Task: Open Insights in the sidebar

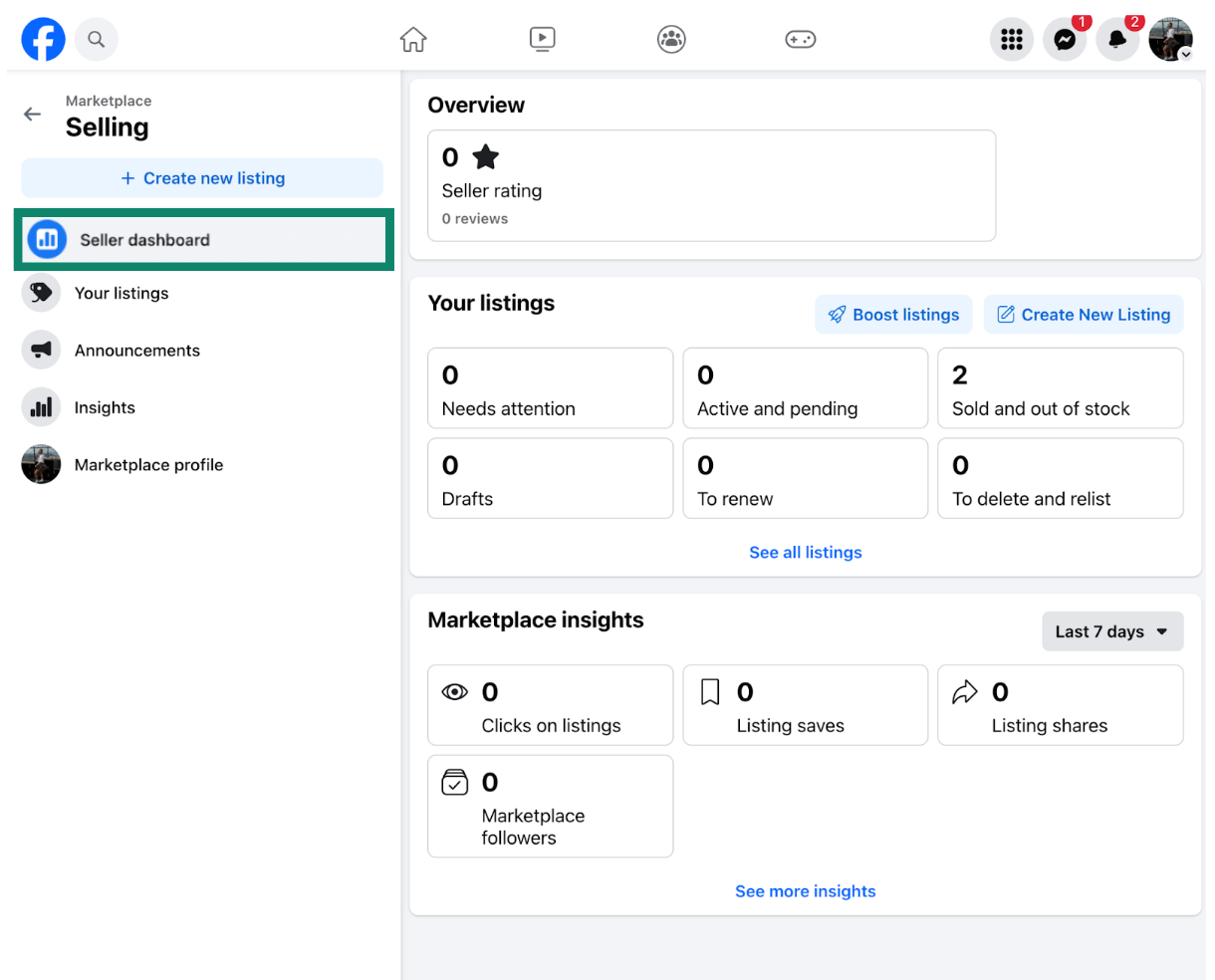Action: 105,407
